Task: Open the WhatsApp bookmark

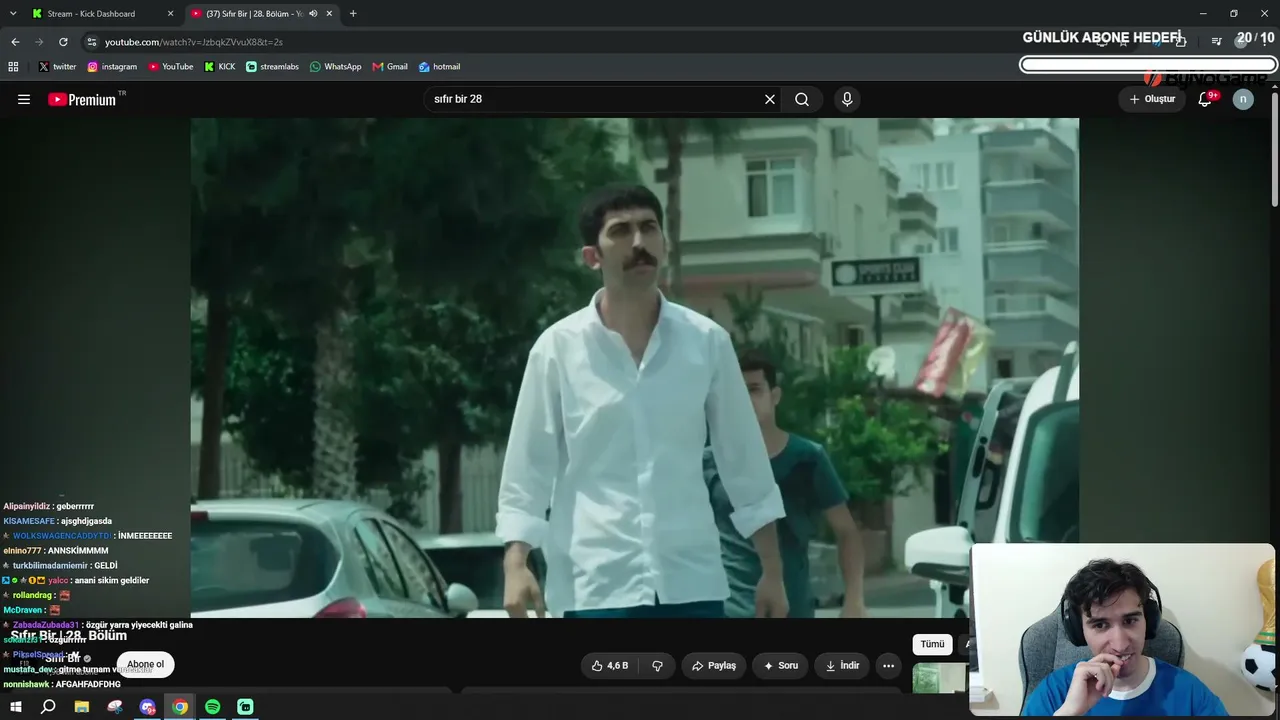Action: [x=335, y=67]
